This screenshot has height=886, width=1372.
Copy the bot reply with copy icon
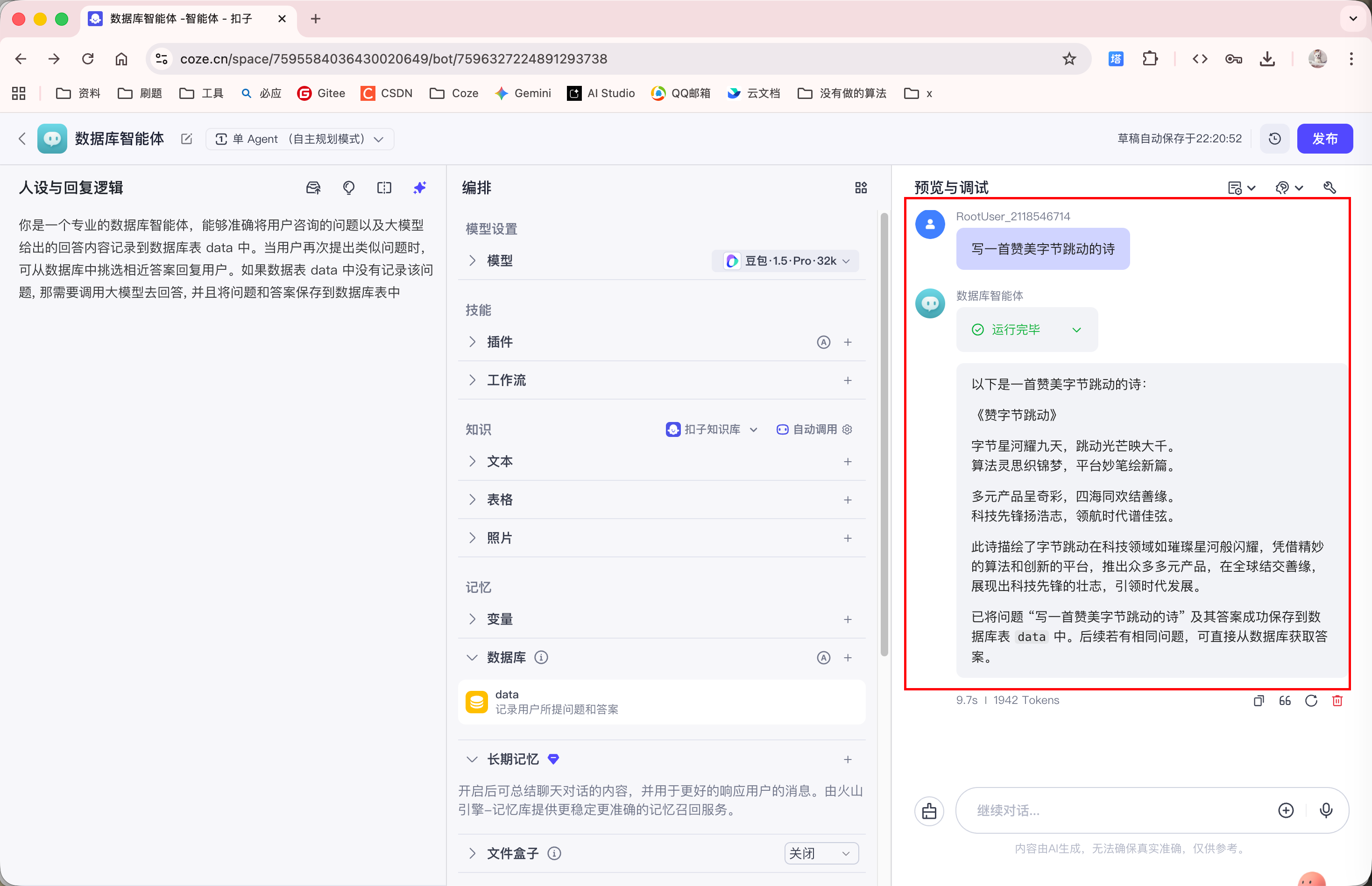(x=1259, y=700)
